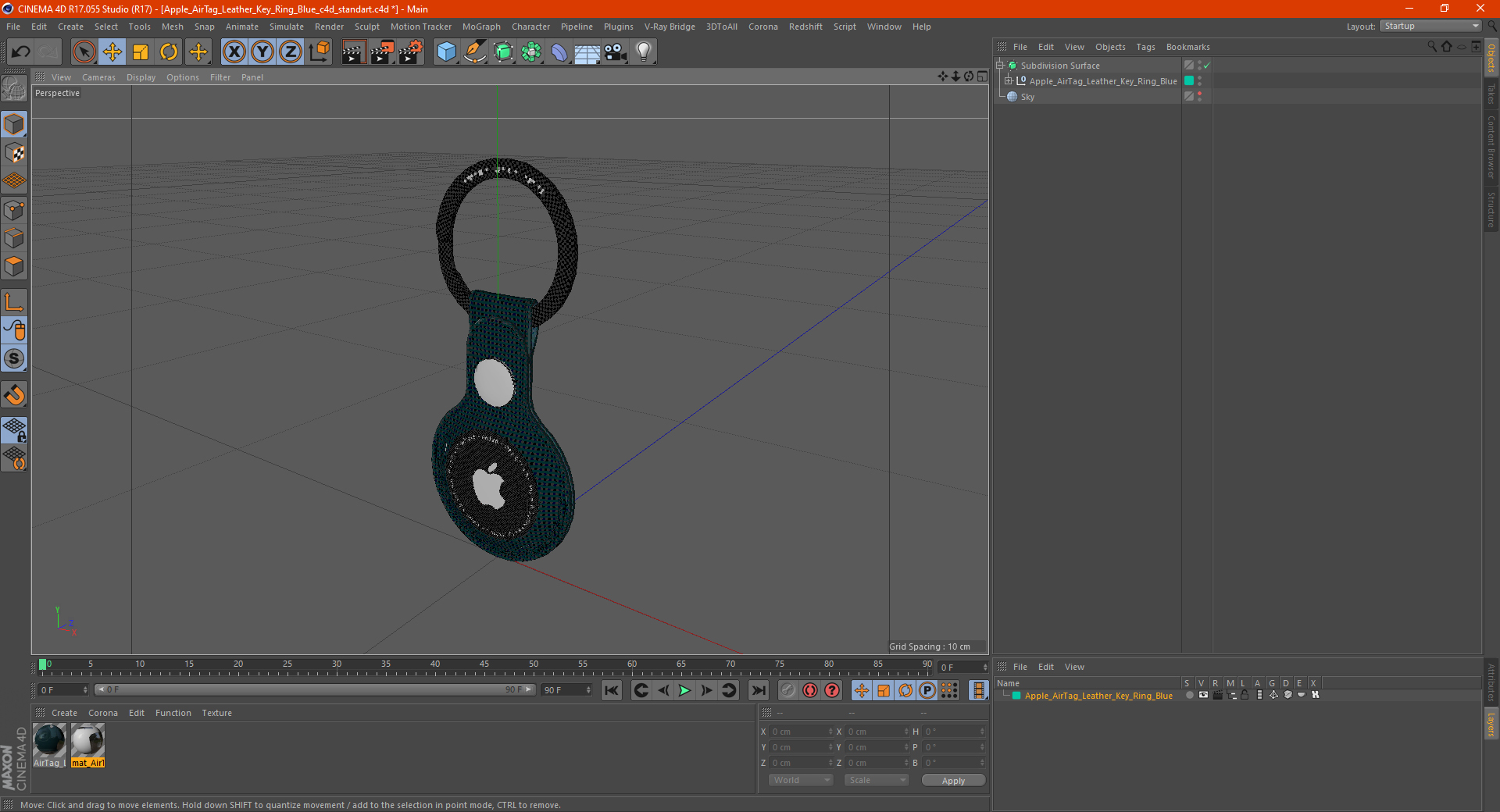The image size is (1500, 812).
Task: Play the animation forward
Action: (684, 690)
